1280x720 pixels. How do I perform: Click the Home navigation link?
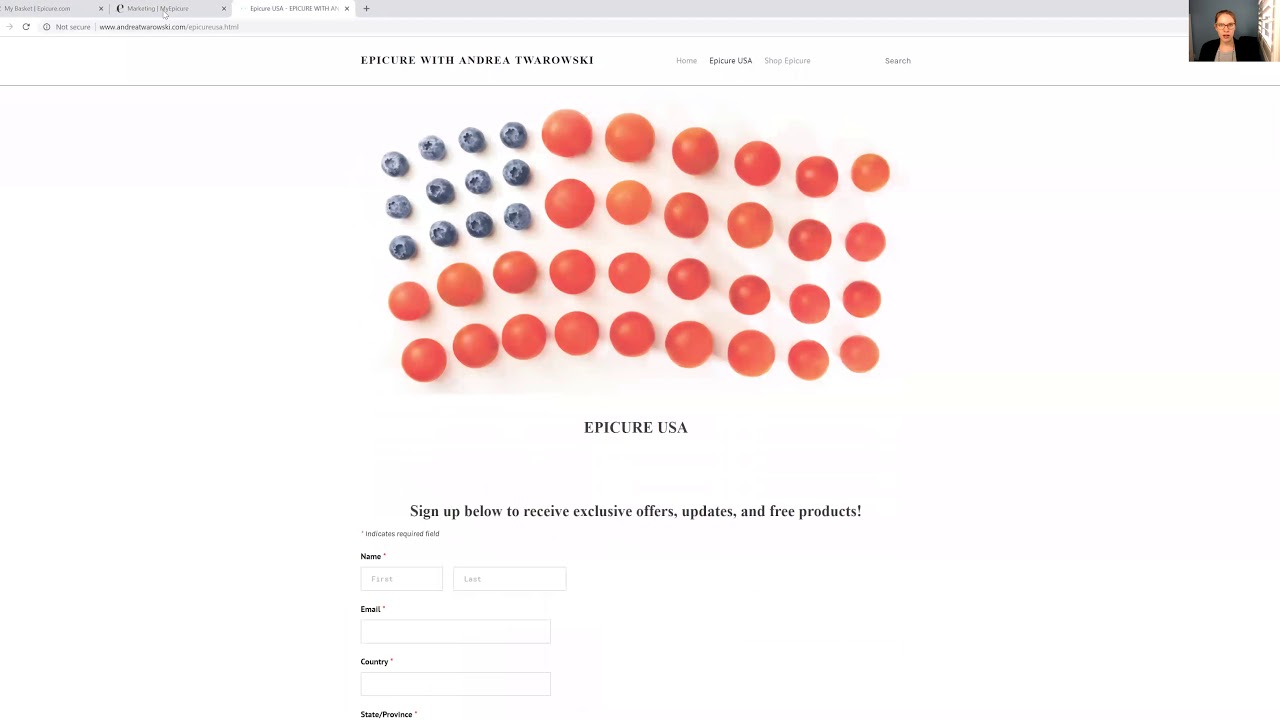pyautogui.click(x=686, y=61)
